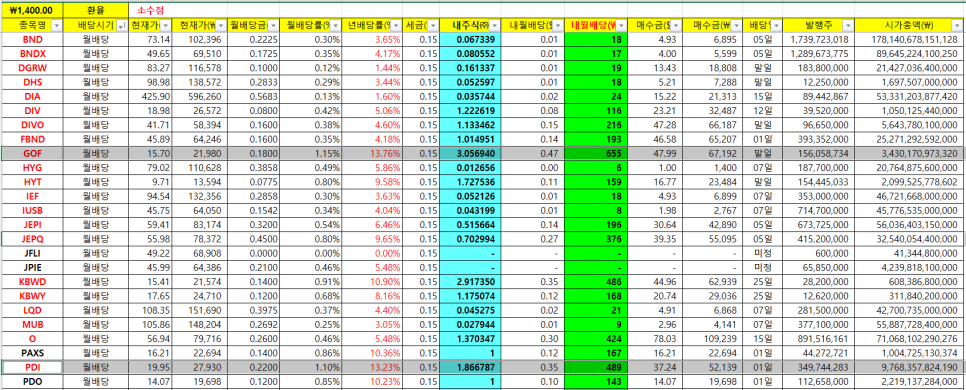Select the 9.65% yield cell in JEPQ row
The width and height of the screenshot is (966, 390).
click(373, 238)
